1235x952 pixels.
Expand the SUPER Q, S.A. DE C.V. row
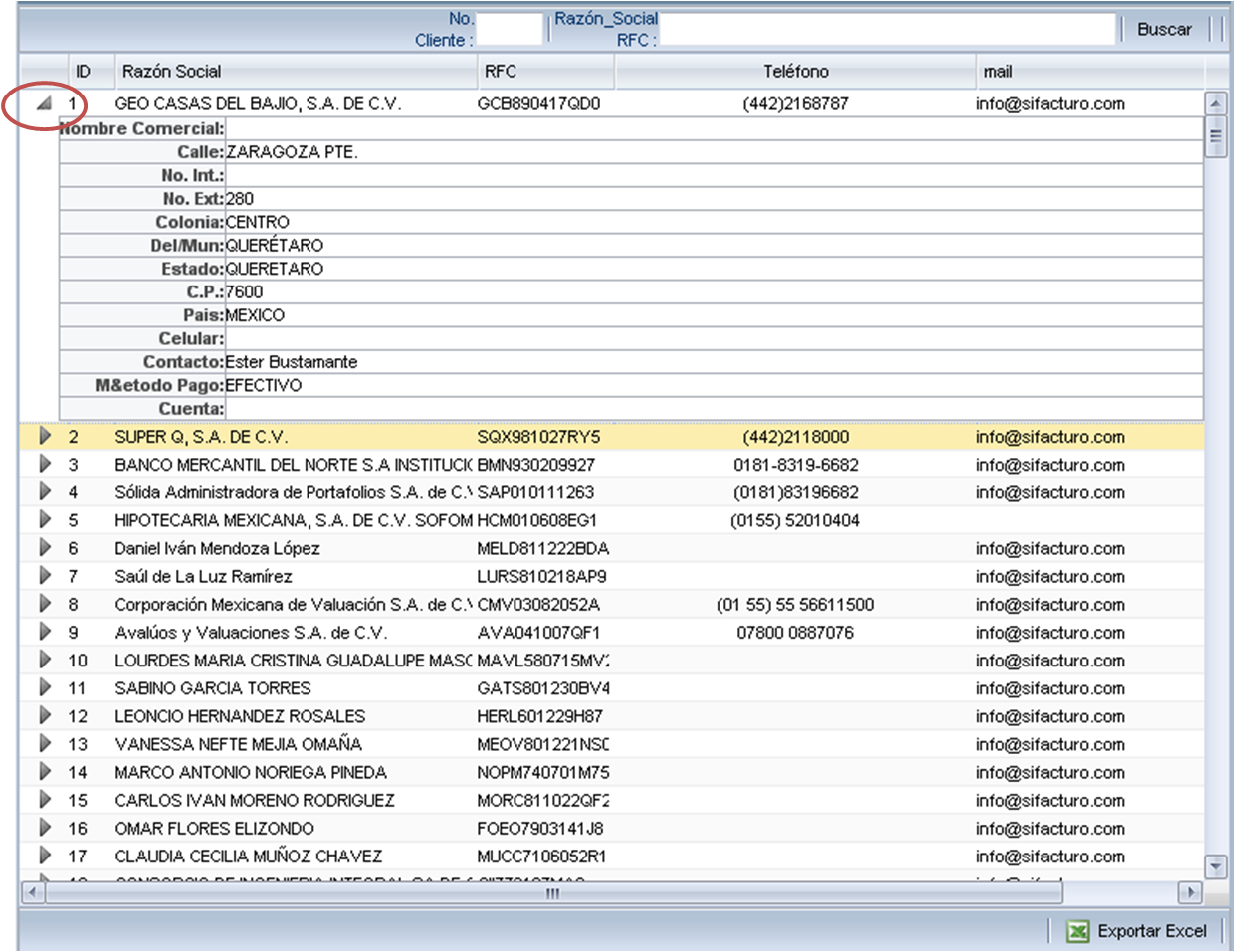click(x=45, y=436)
